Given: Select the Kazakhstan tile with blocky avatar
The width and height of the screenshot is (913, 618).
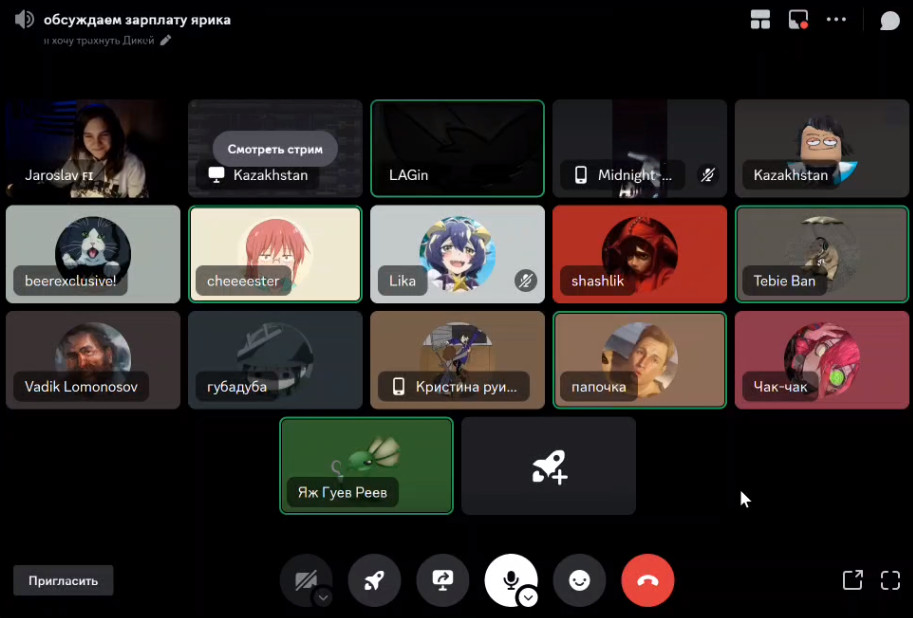Looking at the screenshot, I should pyautogui.click(x=822, y=149).
